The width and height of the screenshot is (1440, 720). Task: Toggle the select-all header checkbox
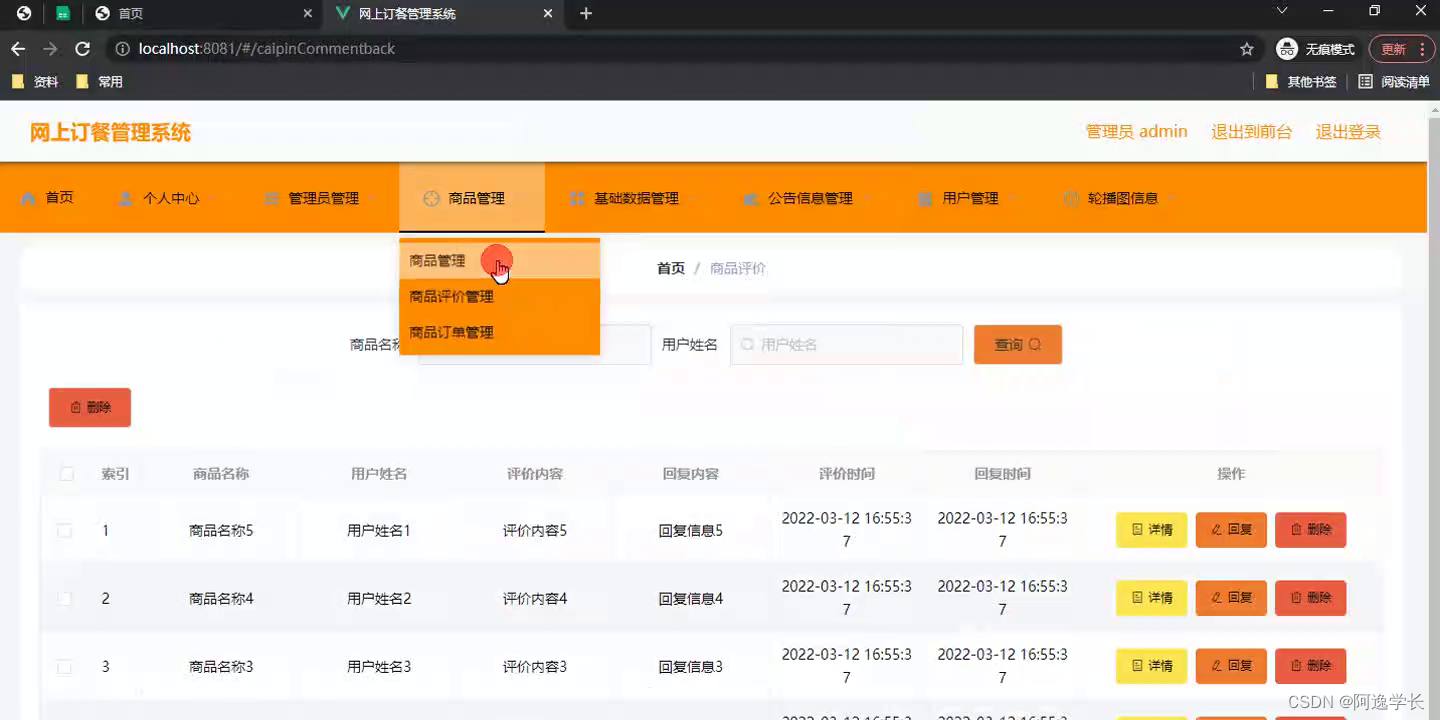[x=67, y=474]
